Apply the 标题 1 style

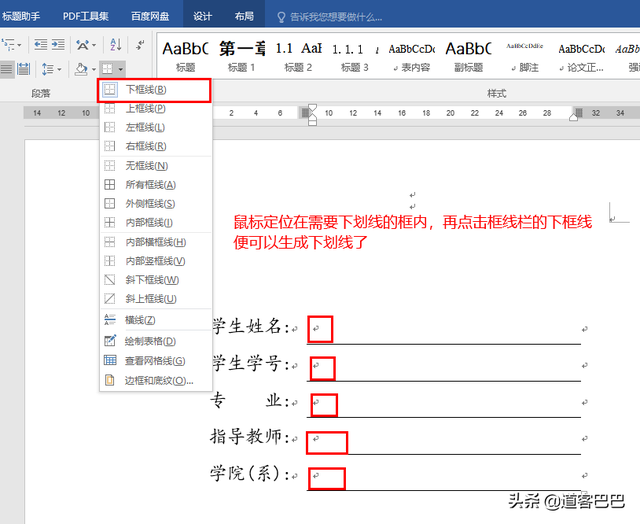(242, 56)
